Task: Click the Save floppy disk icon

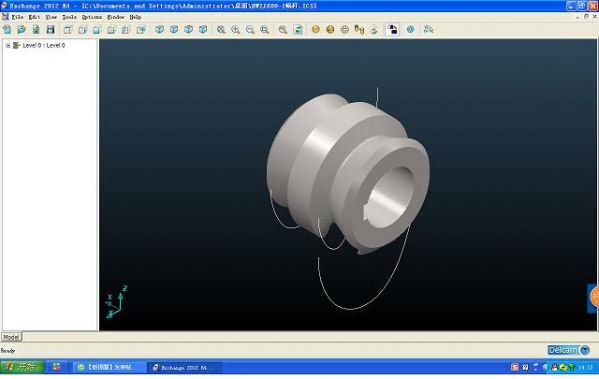Action: [x=50, y=29]
